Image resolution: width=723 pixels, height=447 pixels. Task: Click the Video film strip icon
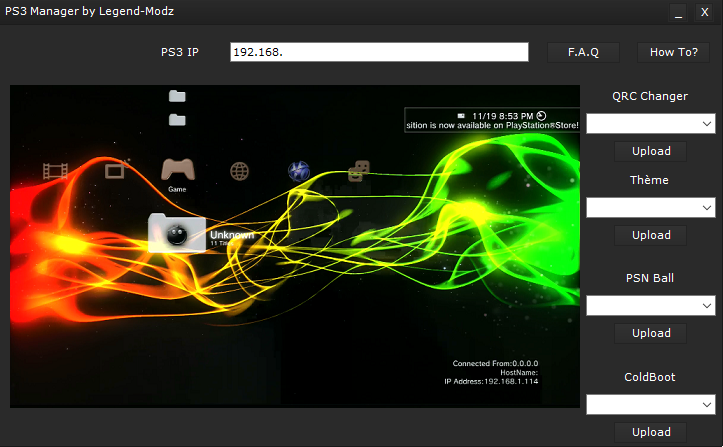coord(55,171)
